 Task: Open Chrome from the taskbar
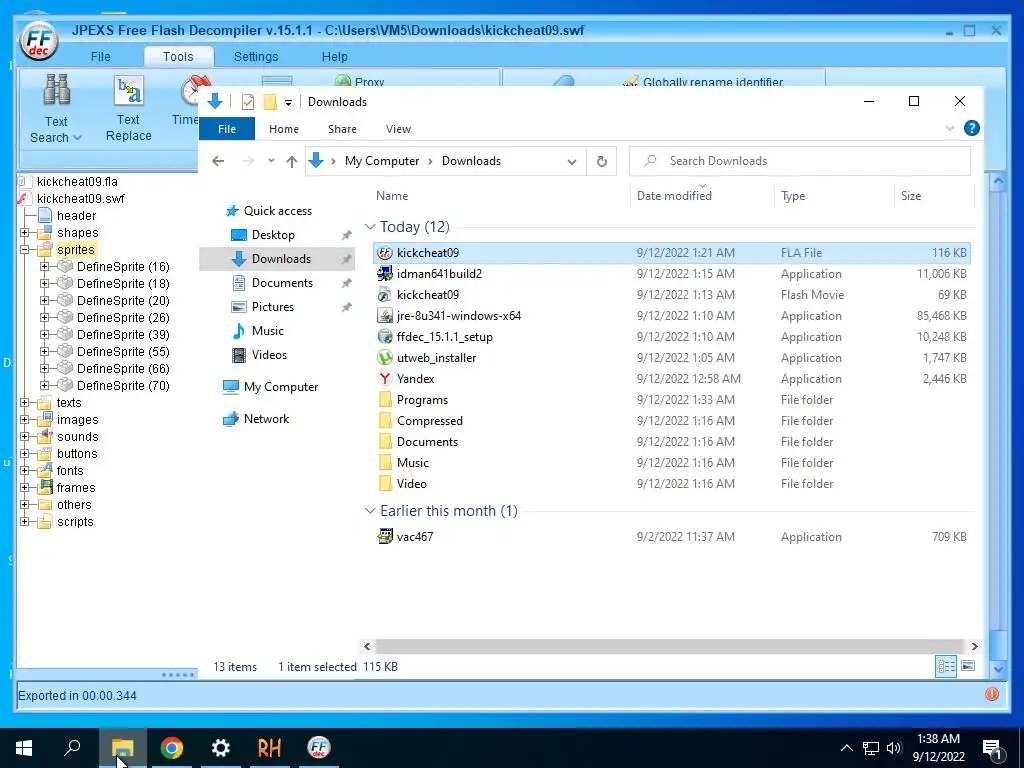click(x=171, y=747)
